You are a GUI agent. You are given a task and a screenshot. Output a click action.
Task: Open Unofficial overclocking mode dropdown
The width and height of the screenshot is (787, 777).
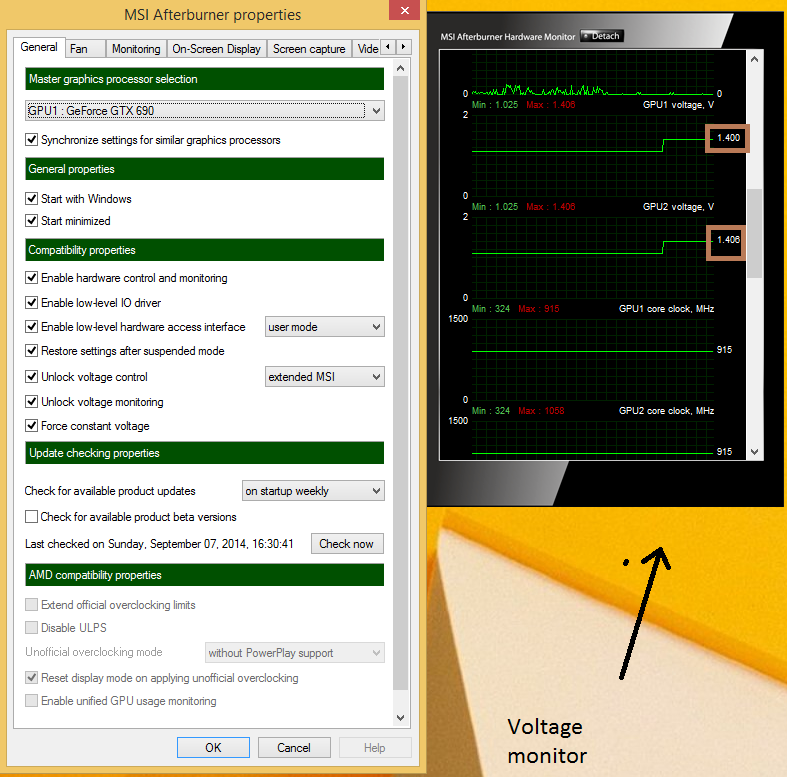coord(295,653)
